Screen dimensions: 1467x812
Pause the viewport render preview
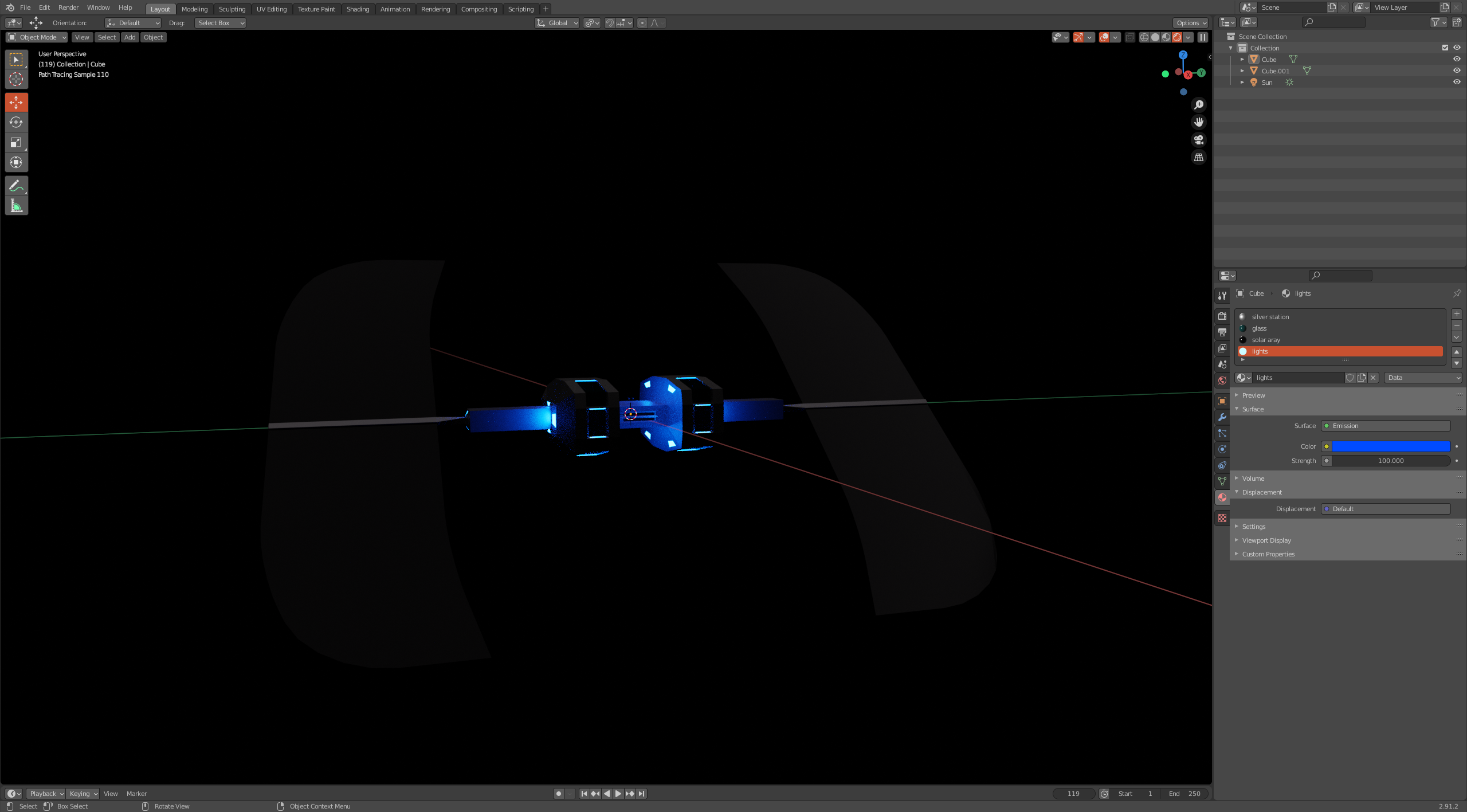click(1202, 37)
